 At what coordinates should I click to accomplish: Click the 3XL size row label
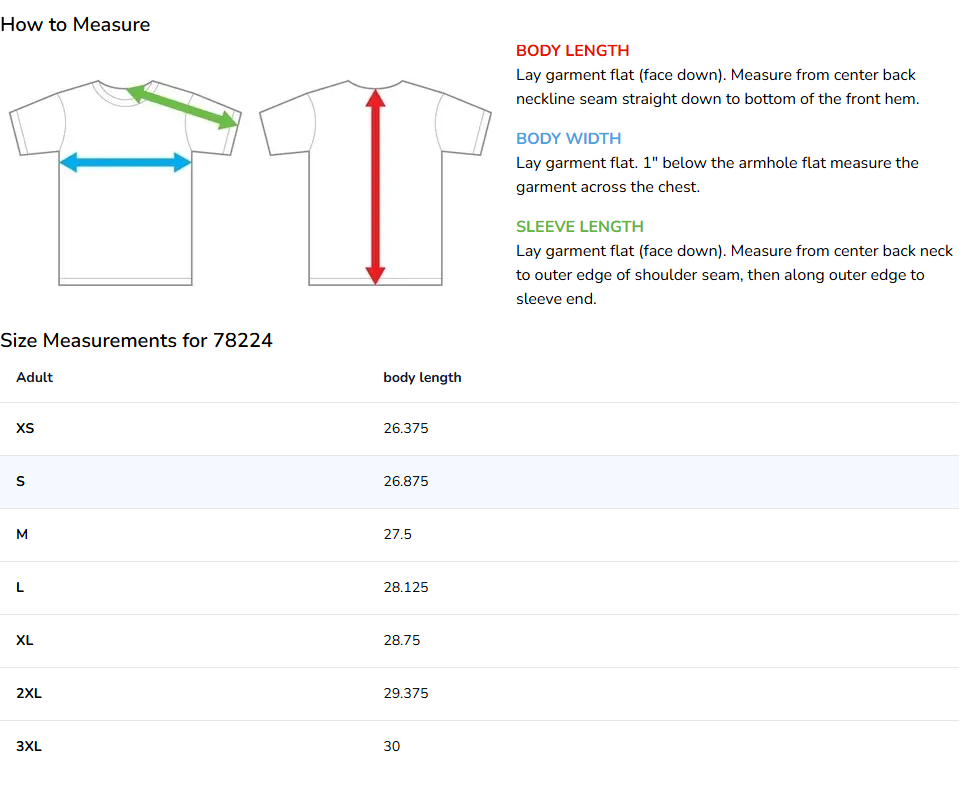click(29, 746)
